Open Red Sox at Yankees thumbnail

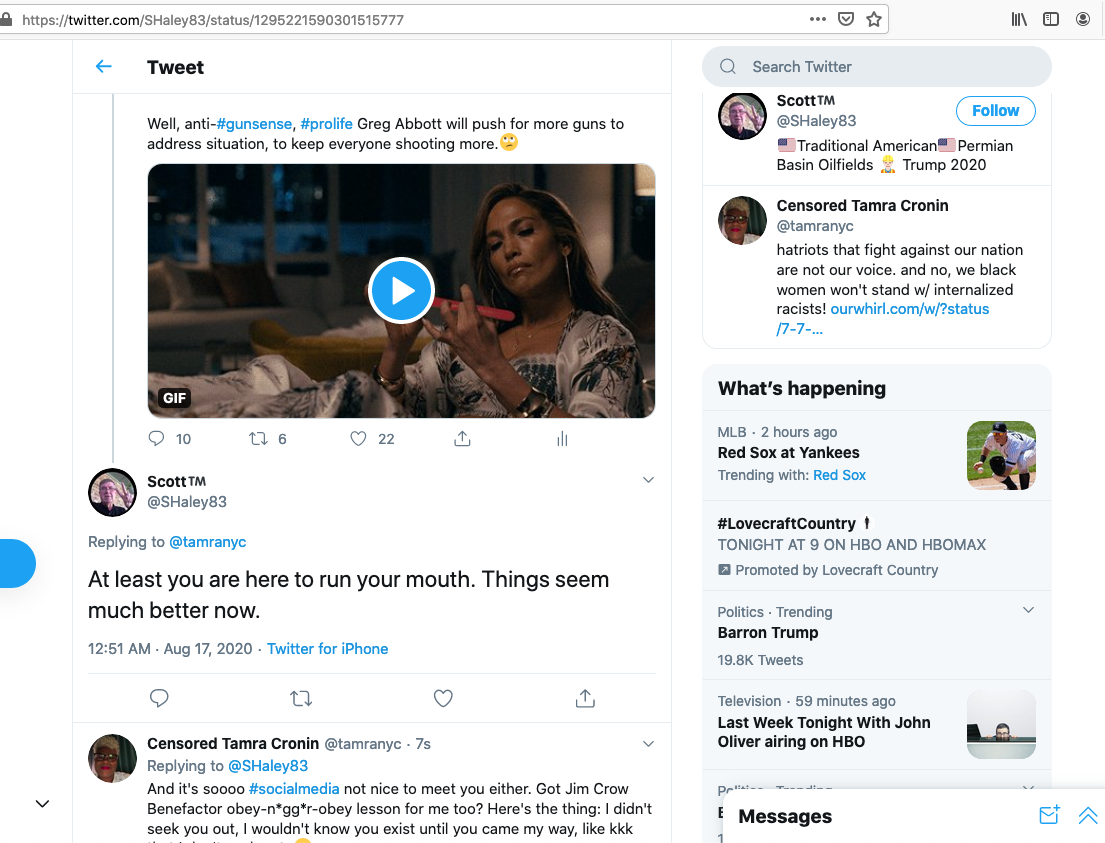(1001, 455)
